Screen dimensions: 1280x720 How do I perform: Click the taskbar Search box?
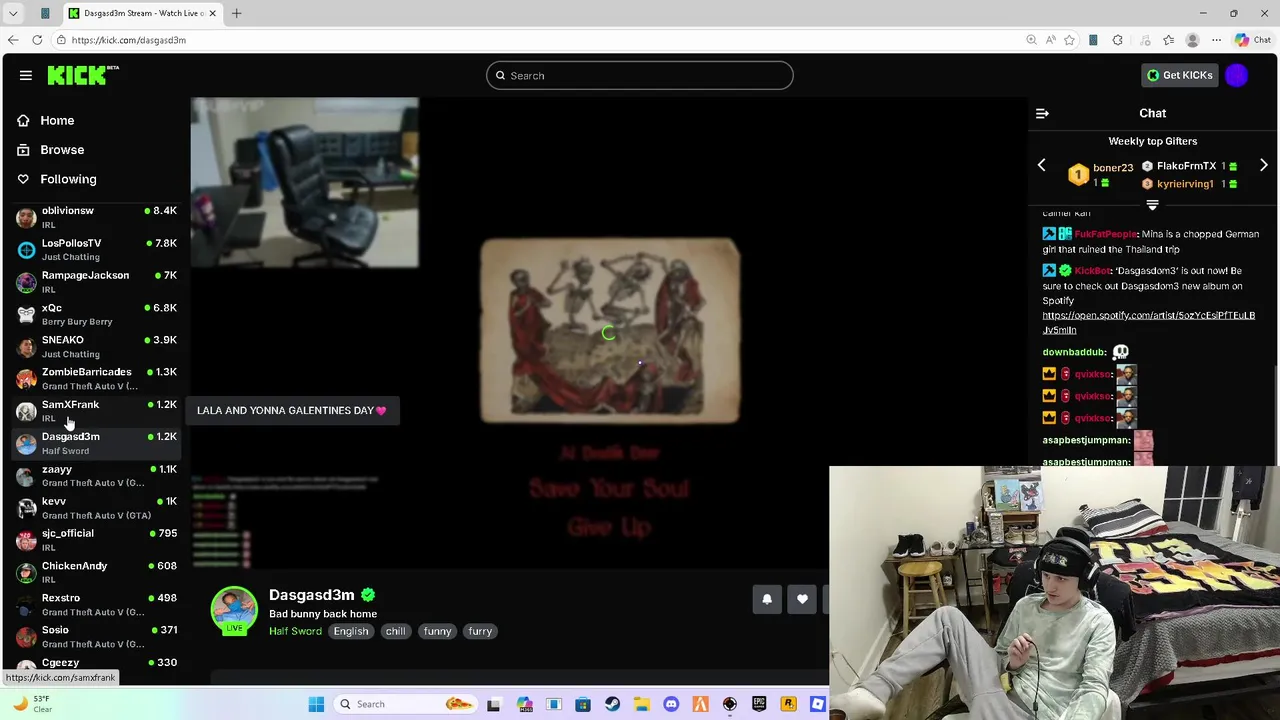[405, 704]
